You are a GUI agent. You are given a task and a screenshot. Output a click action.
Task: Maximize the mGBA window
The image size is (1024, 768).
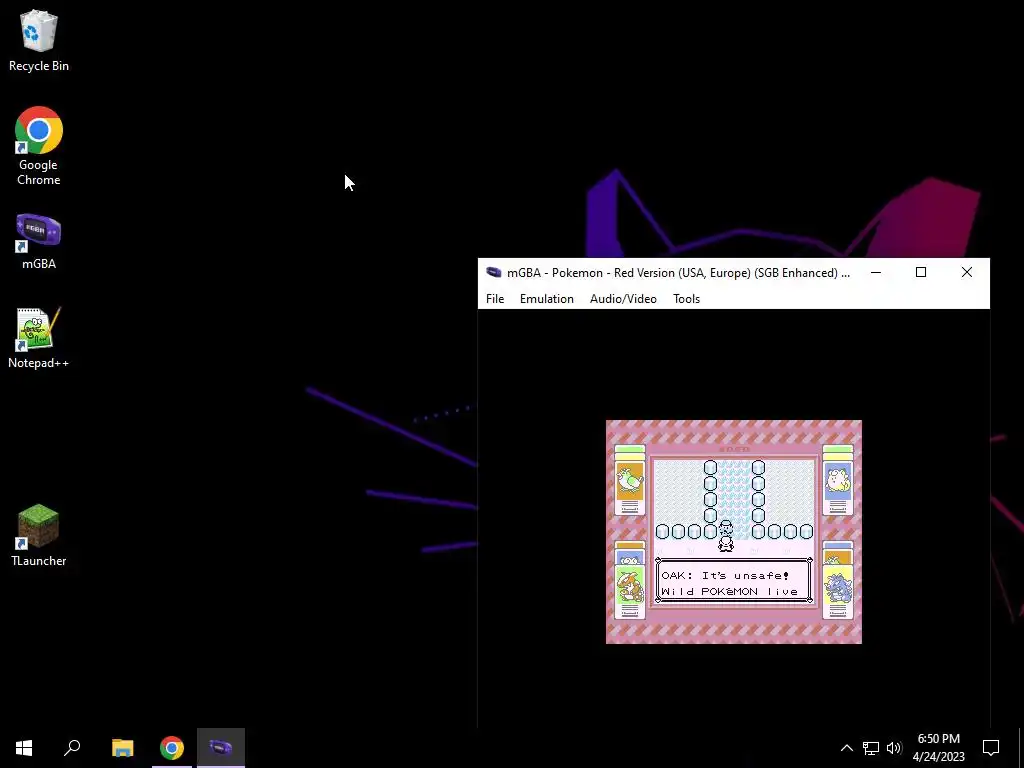[x=921, y=272]
